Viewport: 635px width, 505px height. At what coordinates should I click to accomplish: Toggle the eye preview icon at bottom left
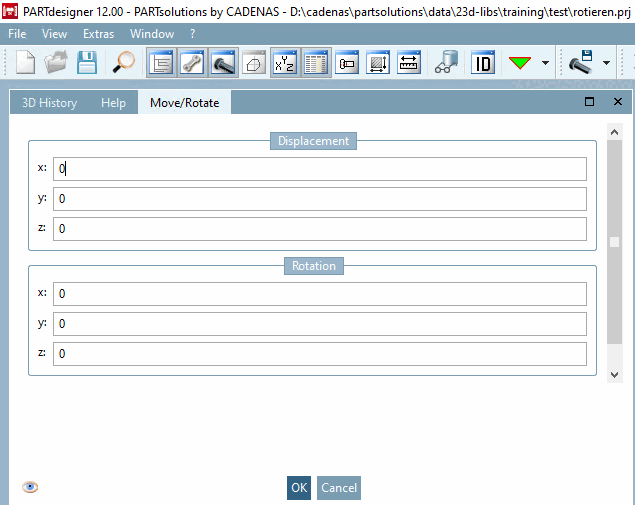(30, 487)
